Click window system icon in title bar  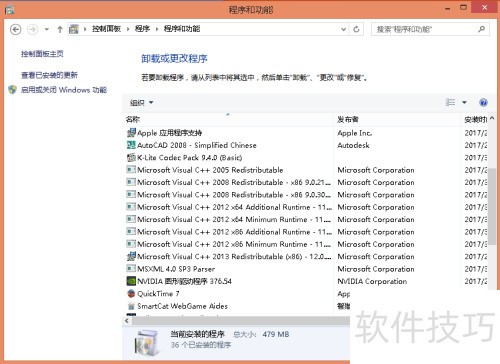[x=9, y=9]
